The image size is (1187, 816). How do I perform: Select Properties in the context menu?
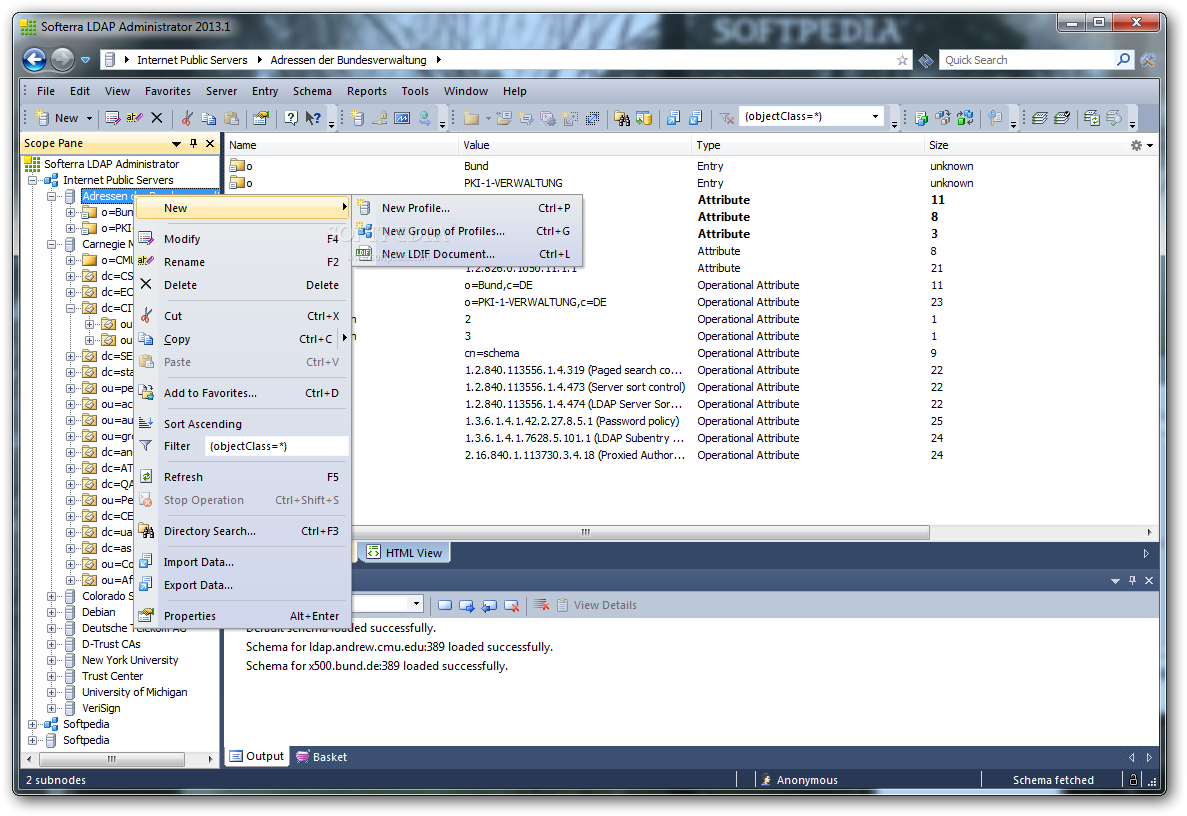[242, 616]
